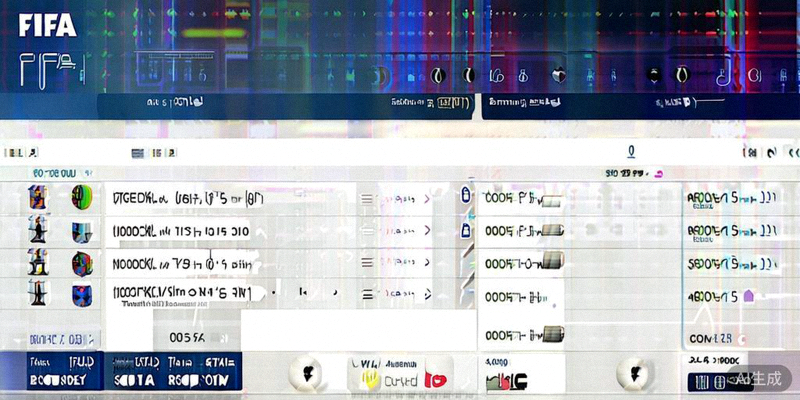Expand first row using its right chevron
This screenshot has width=800, height=400.
click(x=427, y=199)
